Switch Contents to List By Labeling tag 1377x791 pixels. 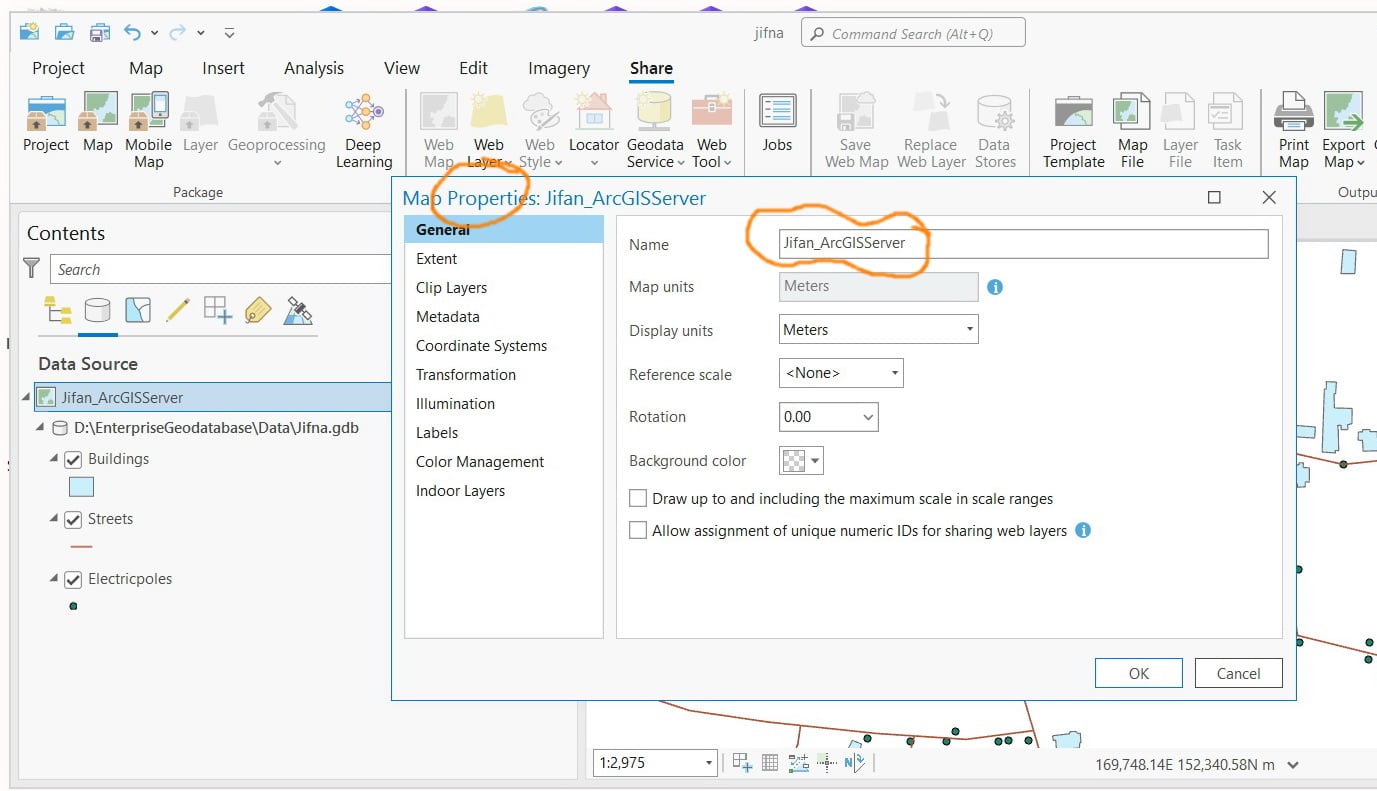click(x=258, y=310)
